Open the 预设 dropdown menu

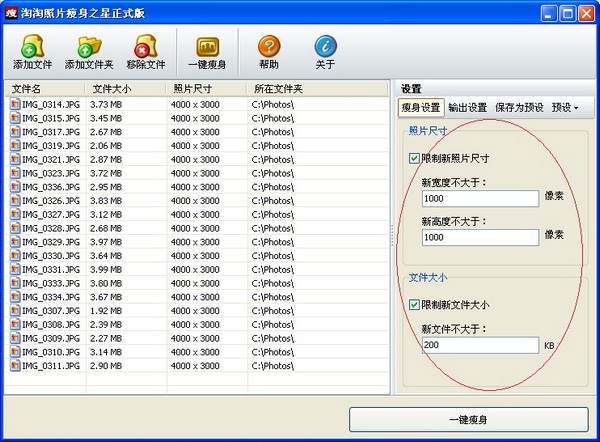pyautogui.click(x=566, y=107)
